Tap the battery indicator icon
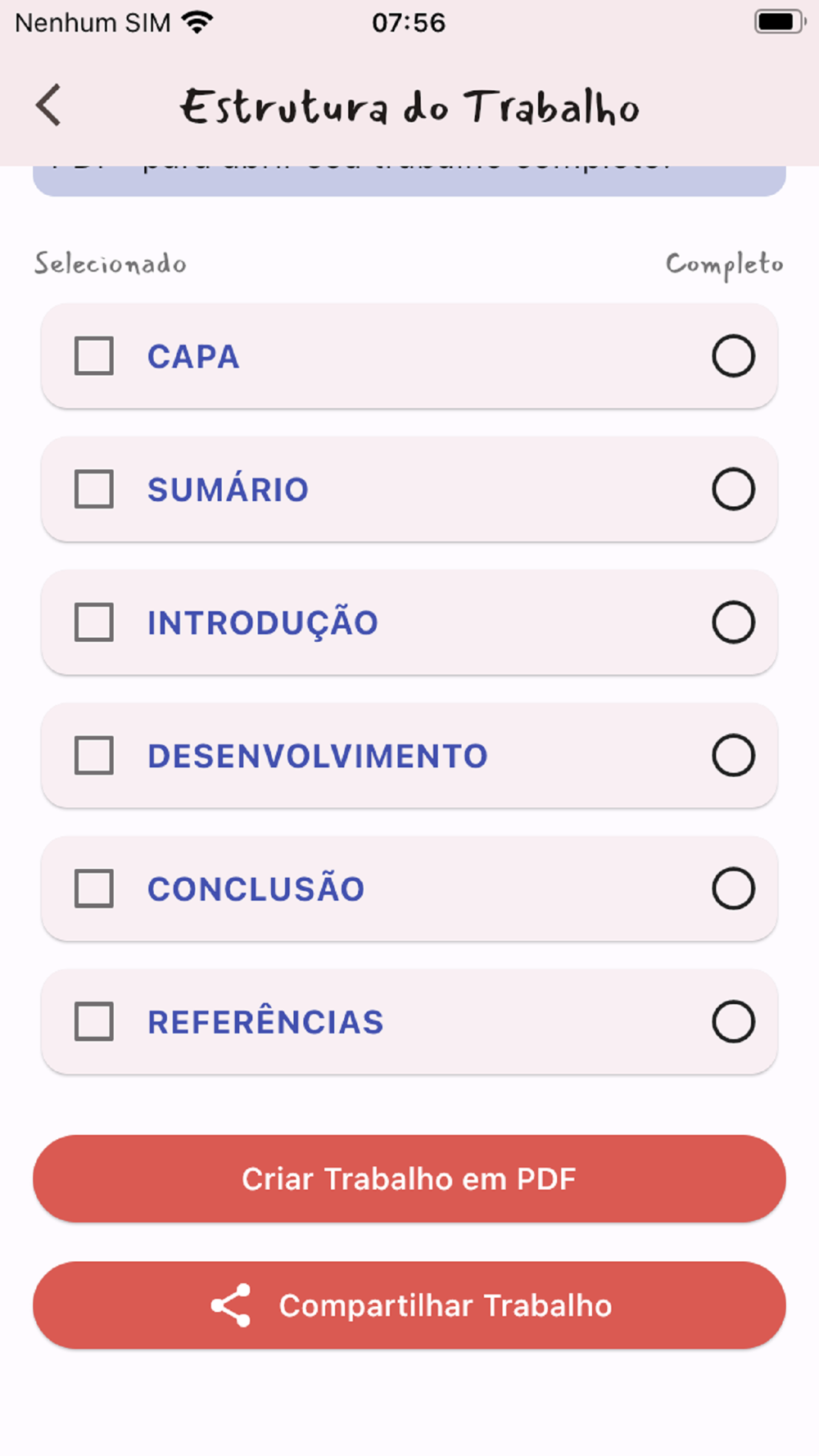Image resolution: width=819 pixels, height=1456 pixels. pos(779,22)
